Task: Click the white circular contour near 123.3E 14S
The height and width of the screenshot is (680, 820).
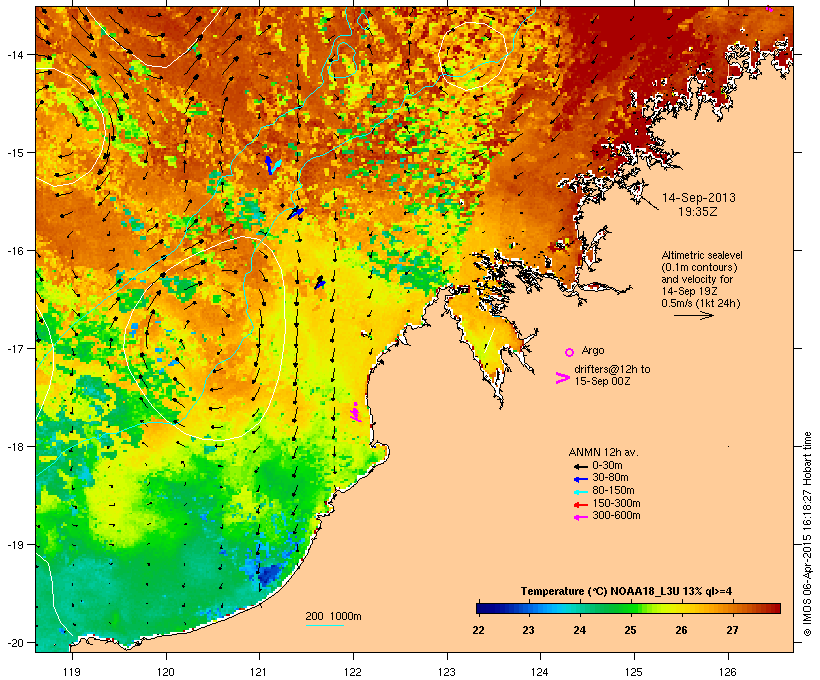Action: coord(473,55)
